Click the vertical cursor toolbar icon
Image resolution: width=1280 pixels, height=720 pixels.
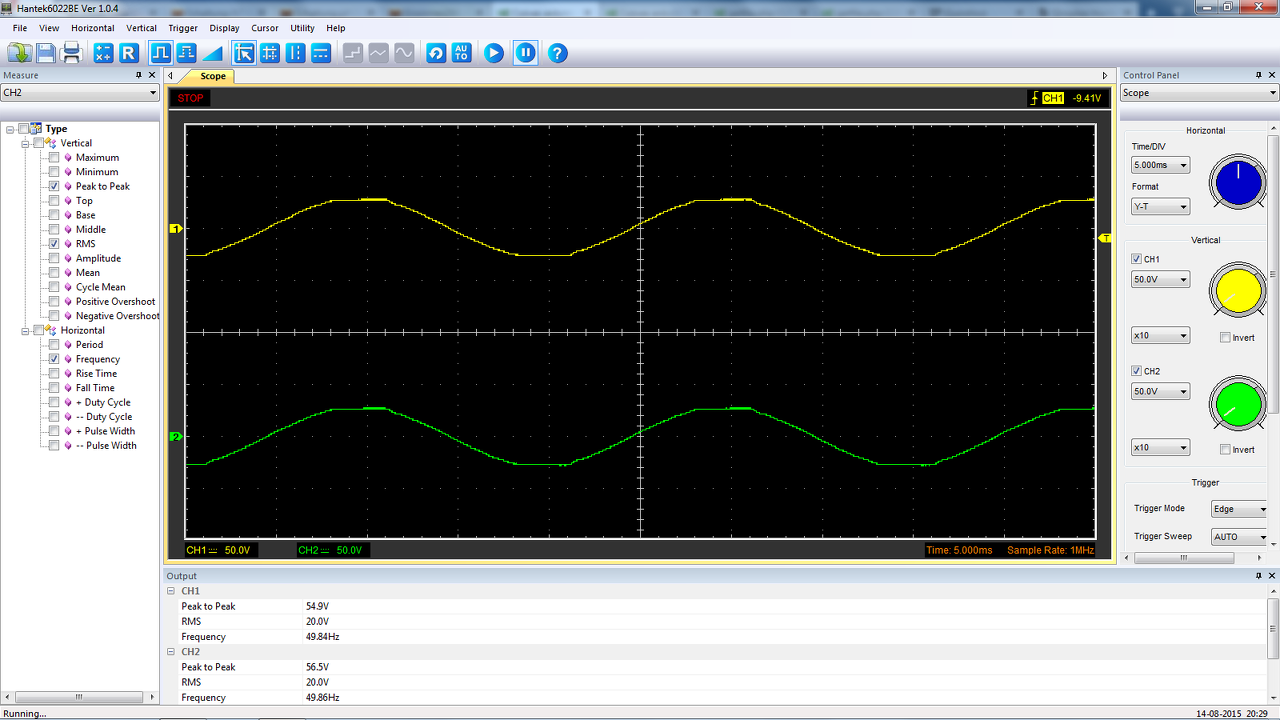click(295, 53)
